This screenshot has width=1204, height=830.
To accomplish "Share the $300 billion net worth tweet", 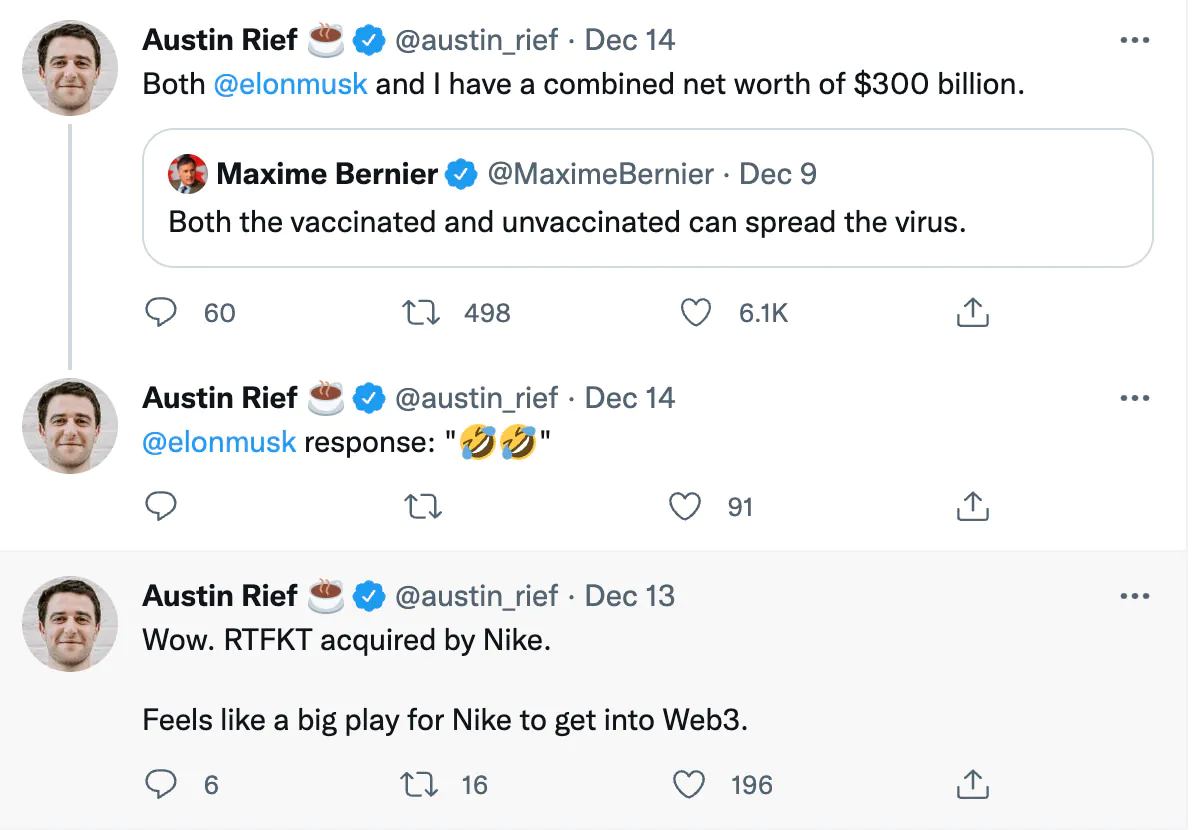I will pyautogui.click(x=972, y=313).
